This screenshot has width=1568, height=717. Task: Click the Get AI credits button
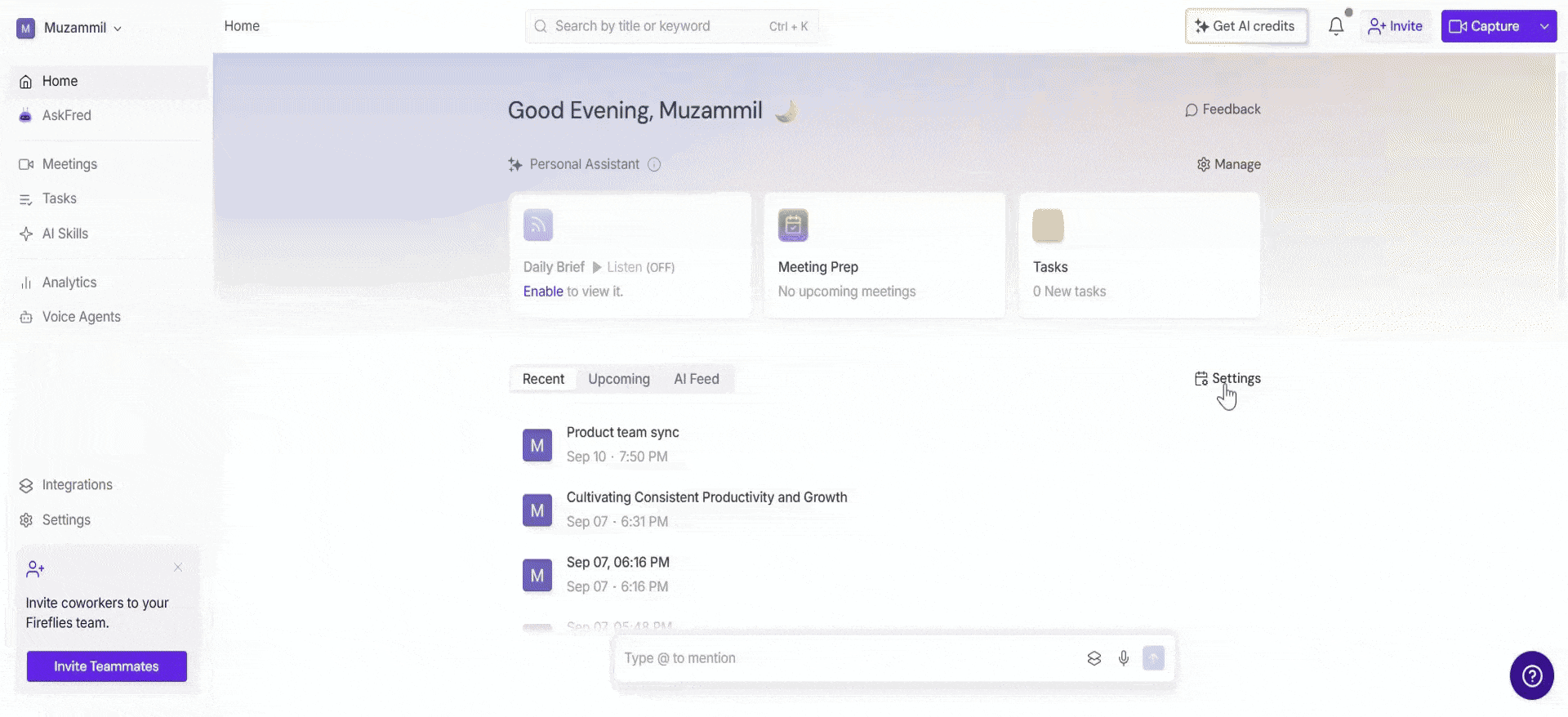pos(1246,26)
